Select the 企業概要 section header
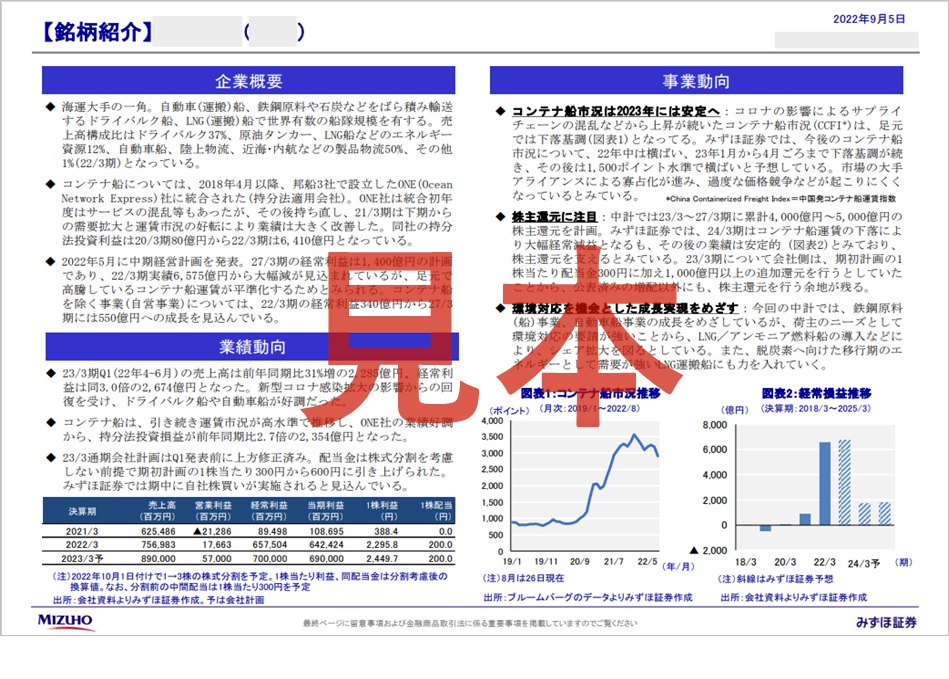 248,80
